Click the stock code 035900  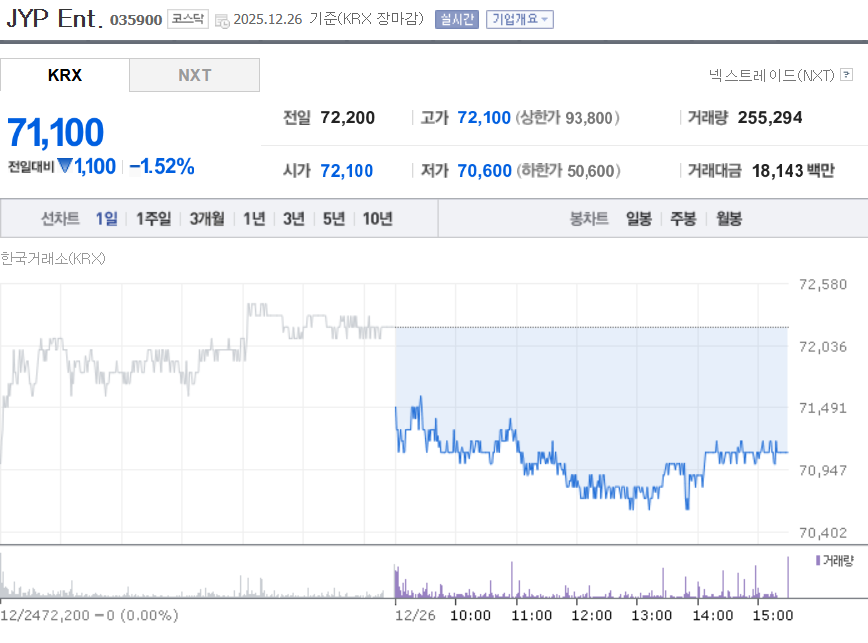[136, 20]
